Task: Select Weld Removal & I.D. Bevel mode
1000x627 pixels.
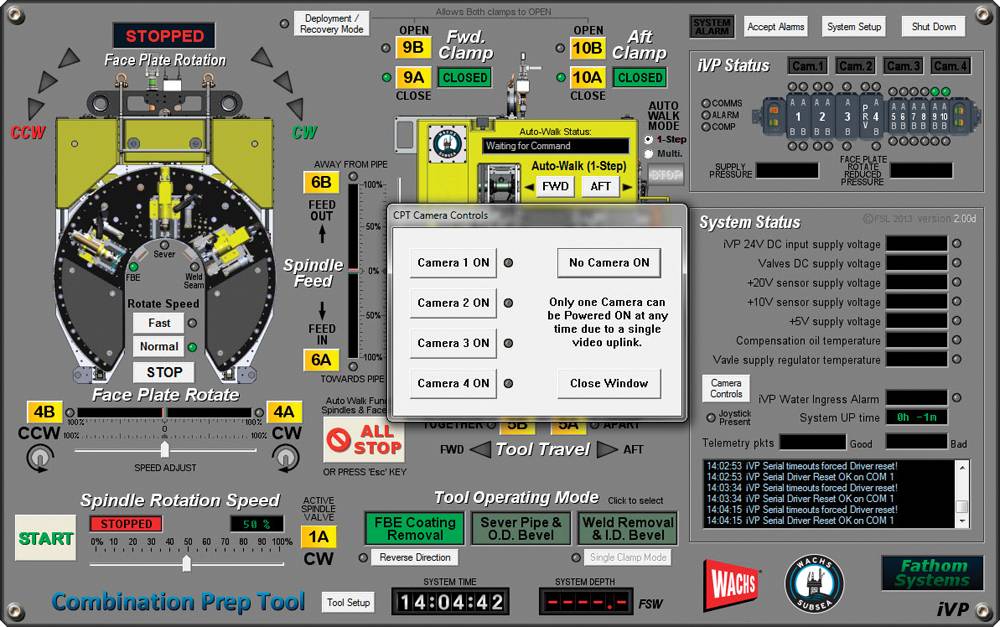Action: tap(628, 528)
